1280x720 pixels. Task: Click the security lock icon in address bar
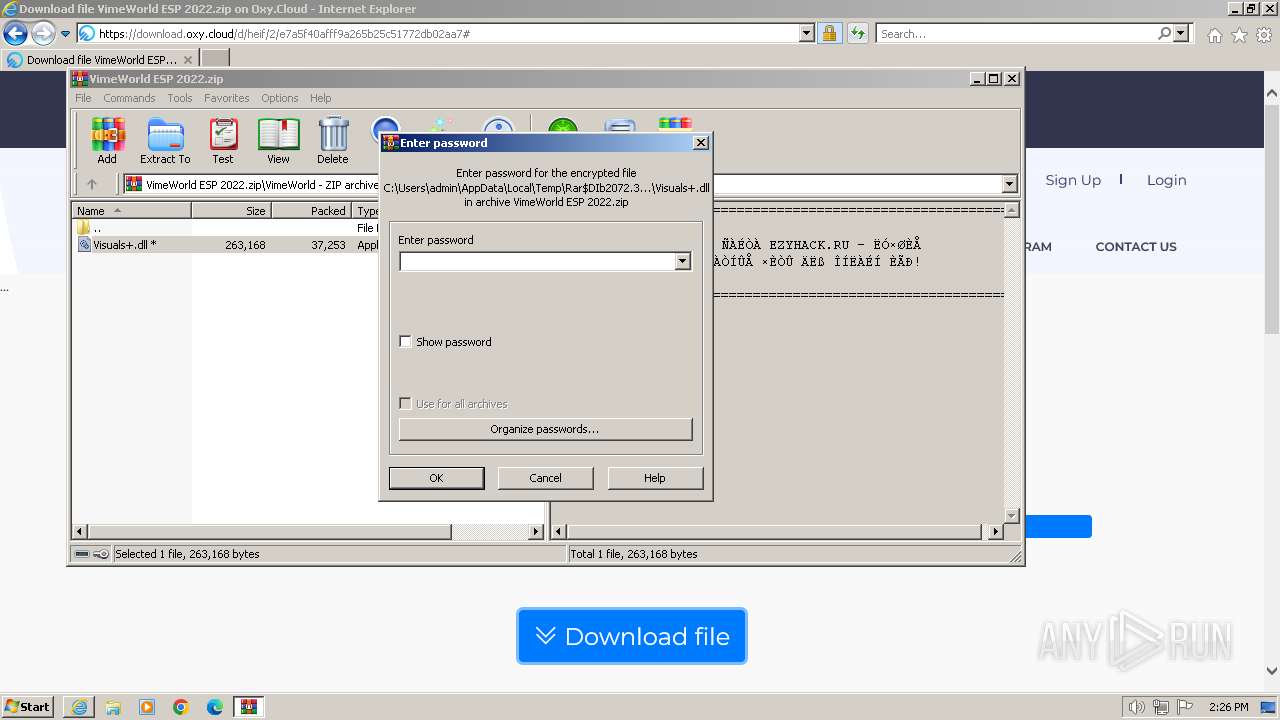coord(829,34)
